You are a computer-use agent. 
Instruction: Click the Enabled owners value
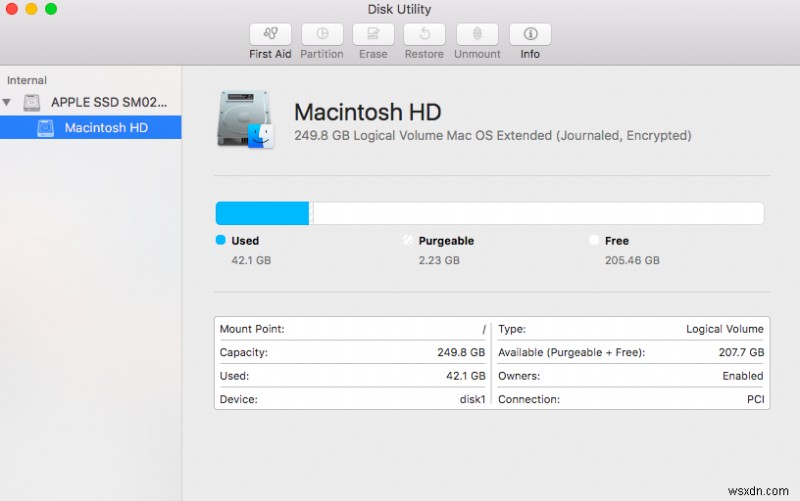pos(743,376)
